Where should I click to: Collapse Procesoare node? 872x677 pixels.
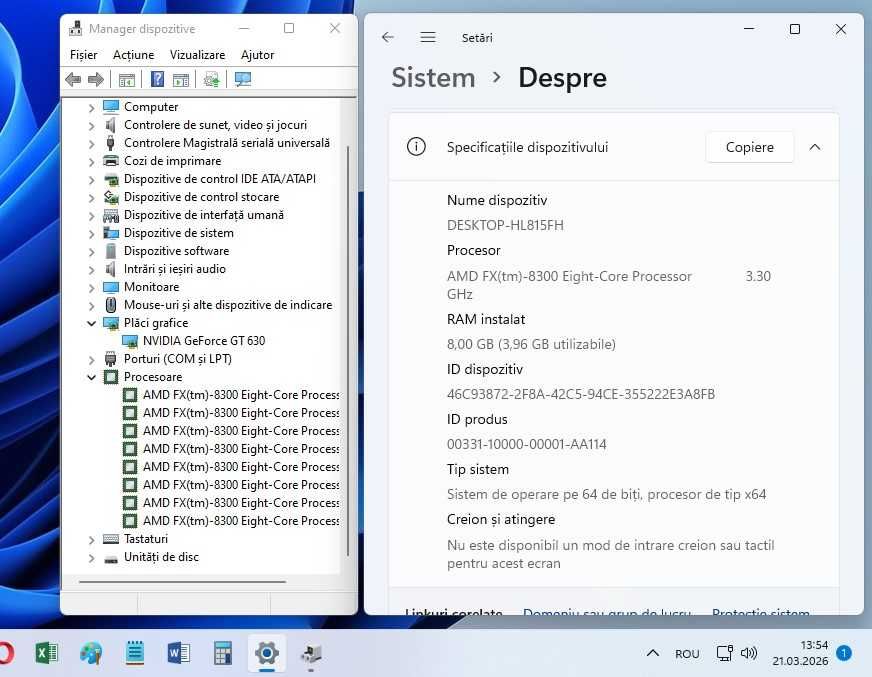pyautogui.click(x=91, y=377)
